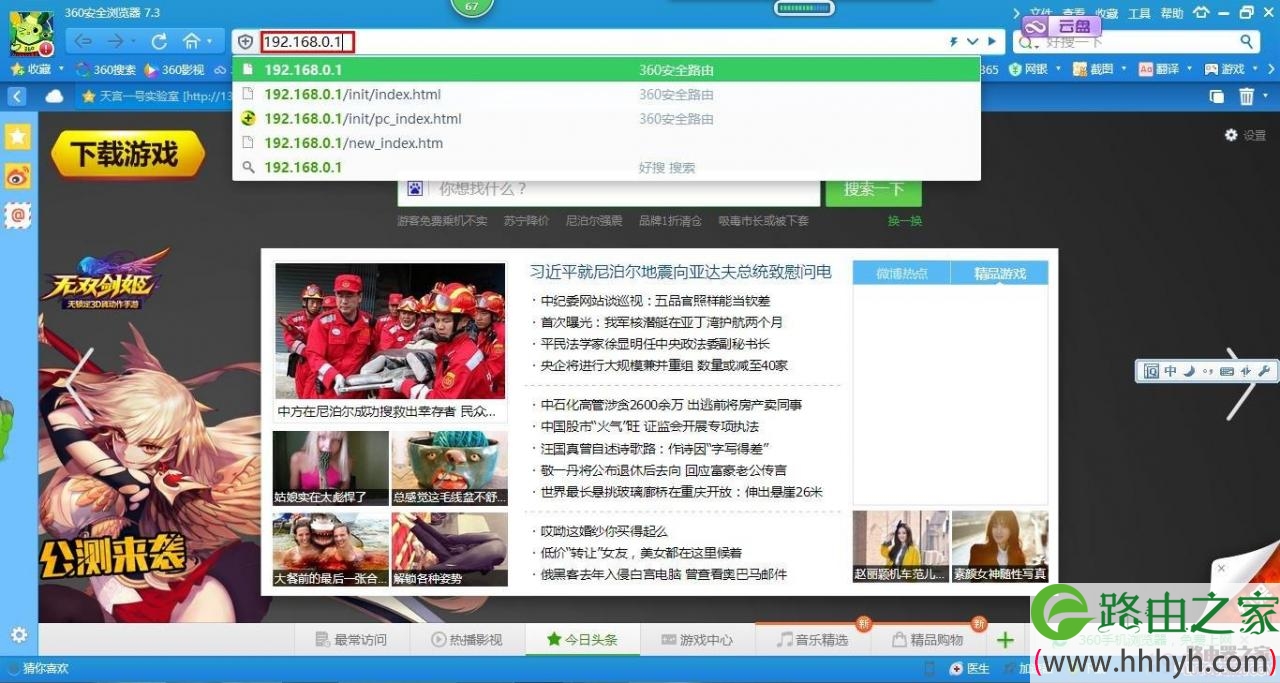Open headline 习近平就尼泊尔地震向亚达夫总统致慰问电

pos(681,272)
